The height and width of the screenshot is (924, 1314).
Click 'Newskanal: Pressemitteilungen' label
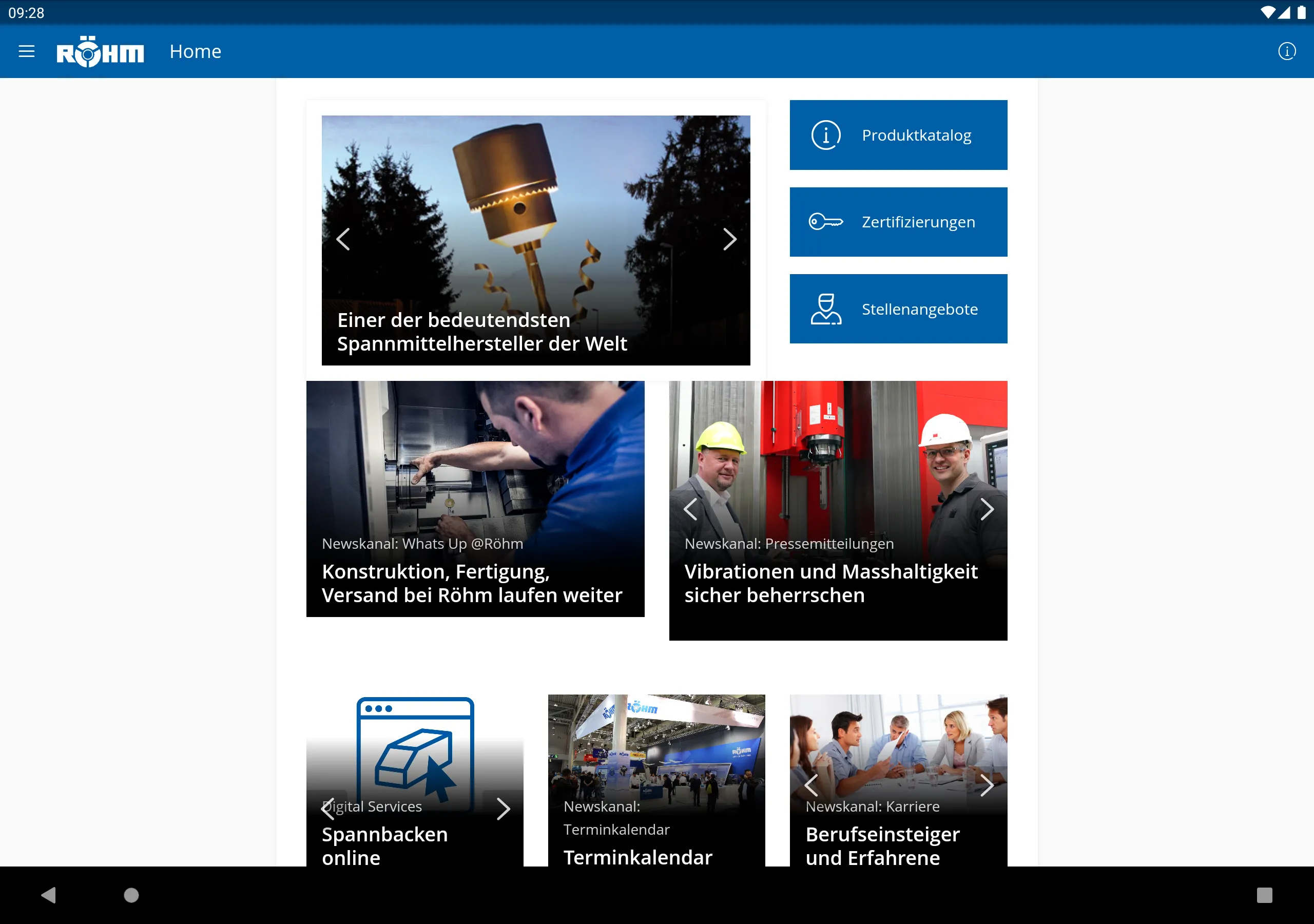[x=789, y=544]
